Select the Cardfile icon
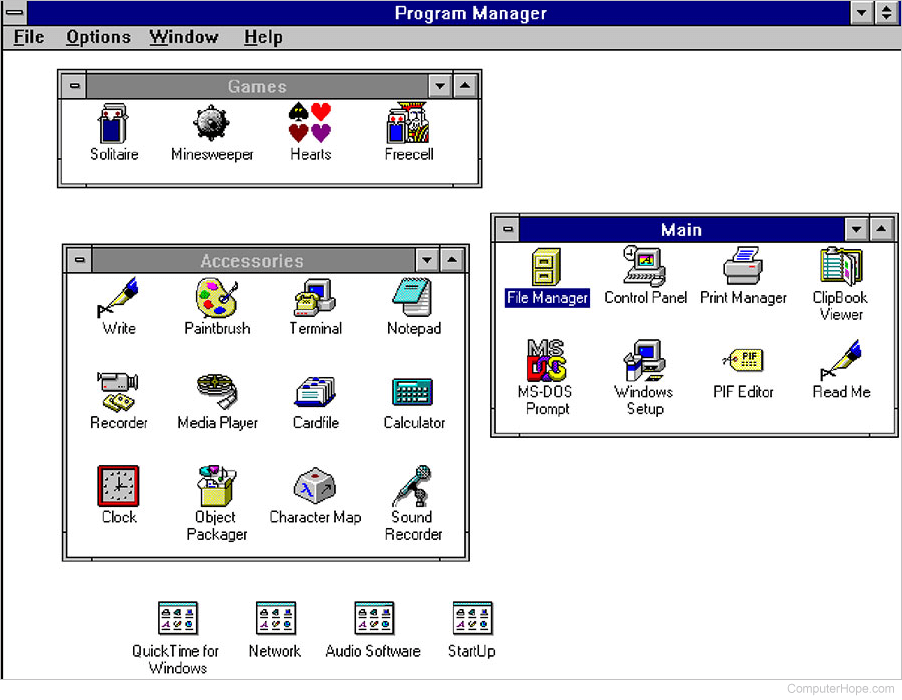The height and width of the screenshot is (700, 902). 315,392
